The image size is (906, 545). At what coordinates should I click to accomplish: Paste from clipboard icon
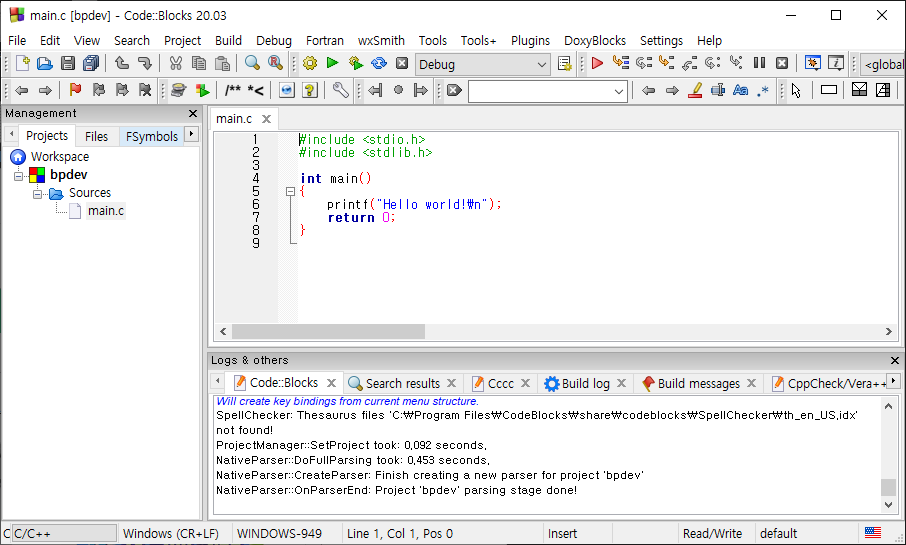coord(222,63)
